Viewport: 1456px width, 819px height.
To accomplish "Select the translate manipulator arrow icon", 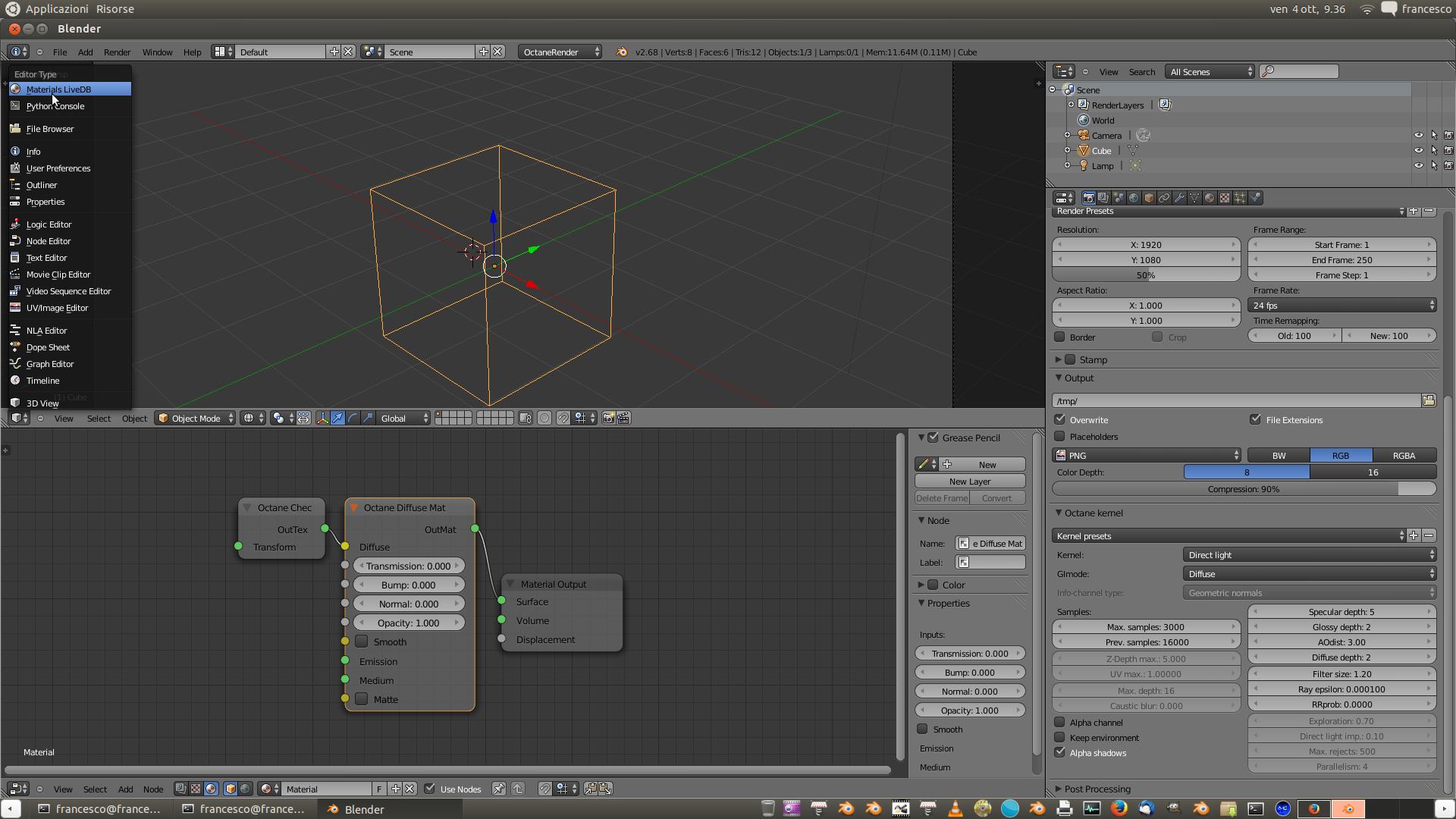I will 337,418.
